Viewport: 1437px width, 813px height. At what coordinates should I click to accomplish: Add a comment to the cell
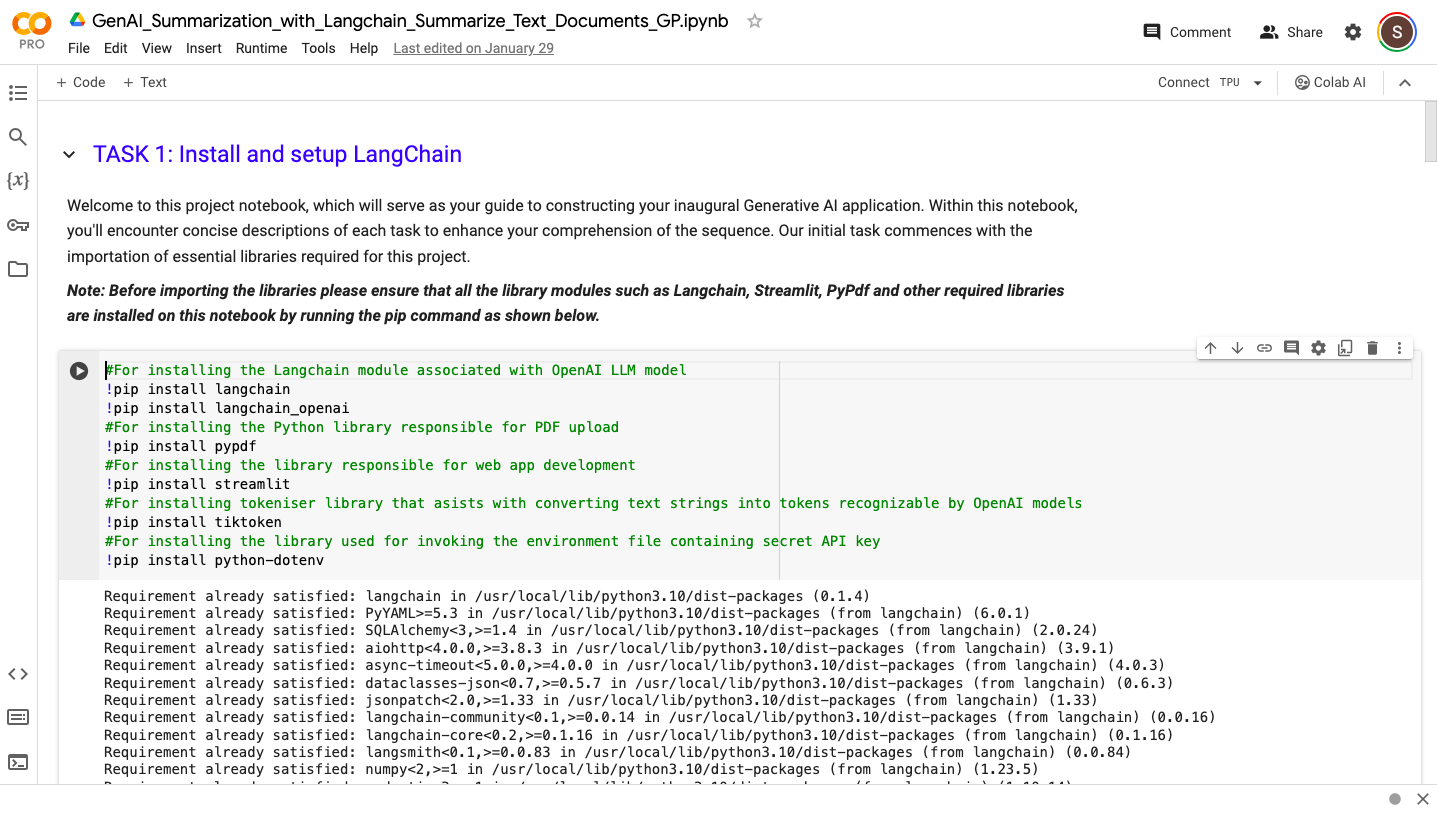pos(1291,348)
